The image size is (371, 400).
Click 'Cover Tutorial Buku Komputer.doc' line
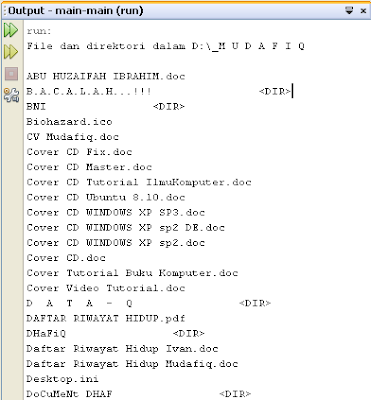point(132,273)
